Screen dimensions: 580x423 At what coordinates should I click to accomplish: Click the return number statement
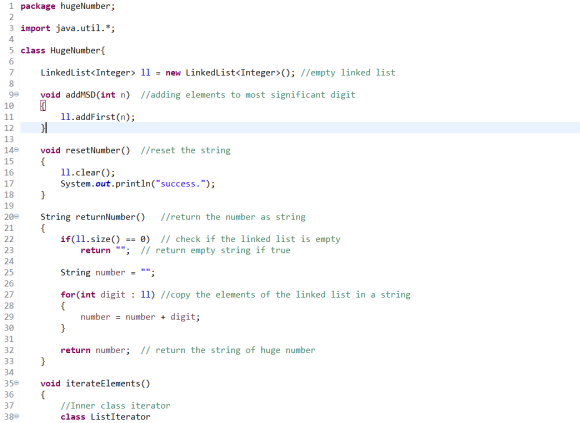(95, 350)
